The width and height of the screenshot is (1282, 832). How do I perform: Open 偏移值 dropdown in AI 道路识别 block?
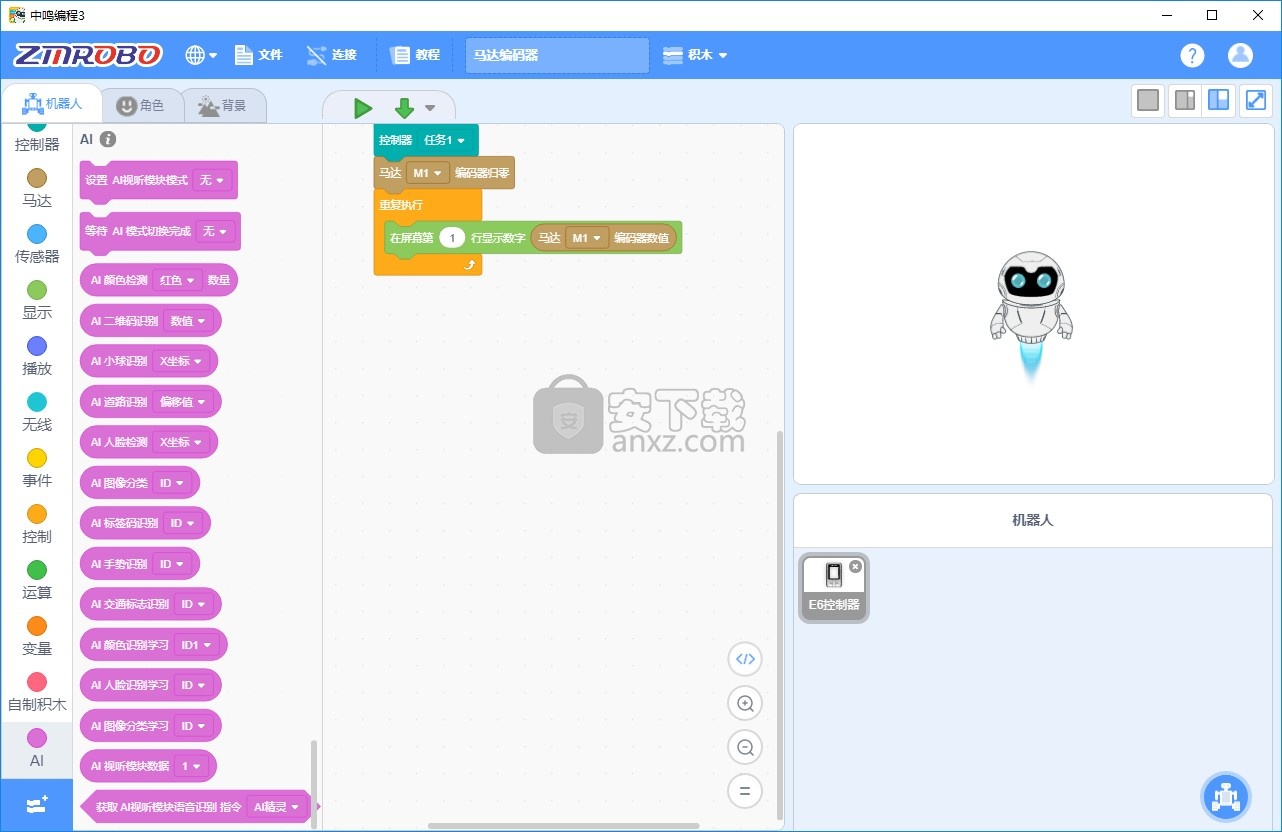click(182, 402)
